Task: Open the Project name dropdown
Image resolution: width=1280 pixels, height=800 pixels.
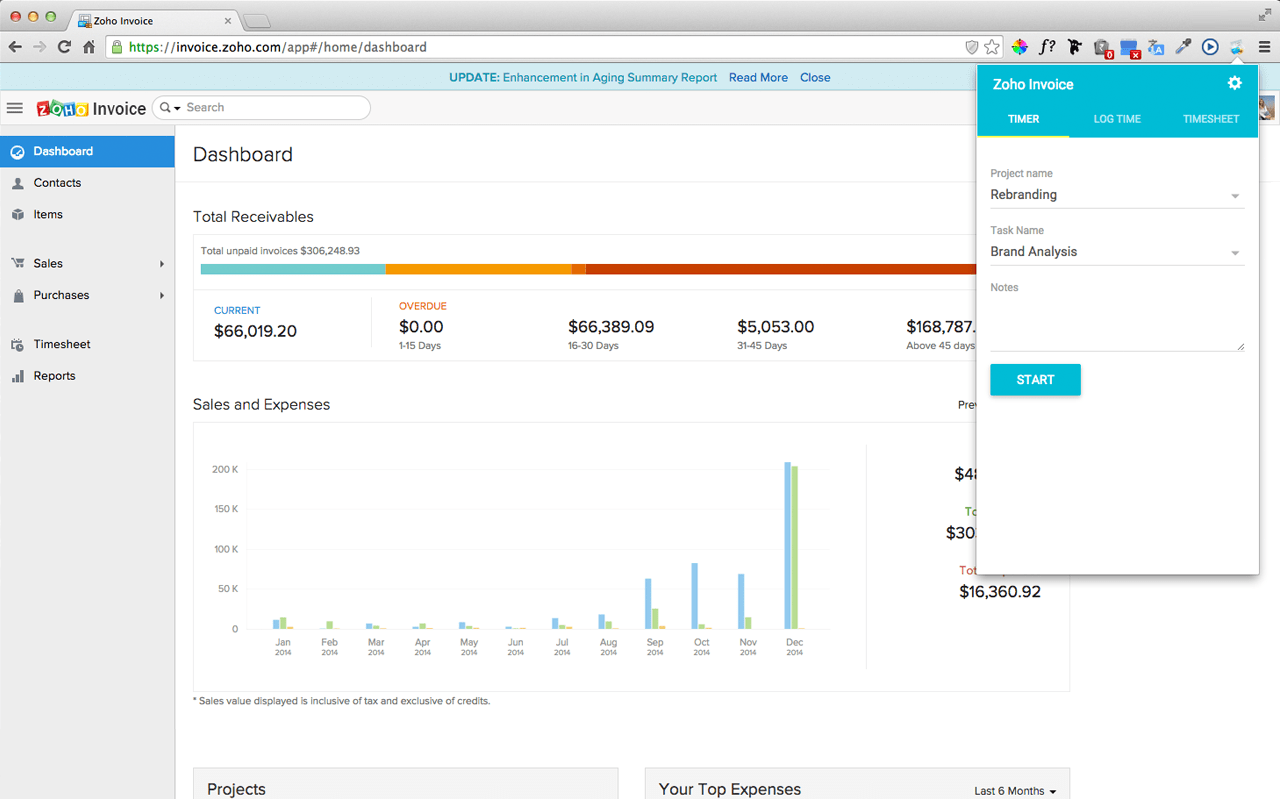Action: click(x=1116, y=195)
